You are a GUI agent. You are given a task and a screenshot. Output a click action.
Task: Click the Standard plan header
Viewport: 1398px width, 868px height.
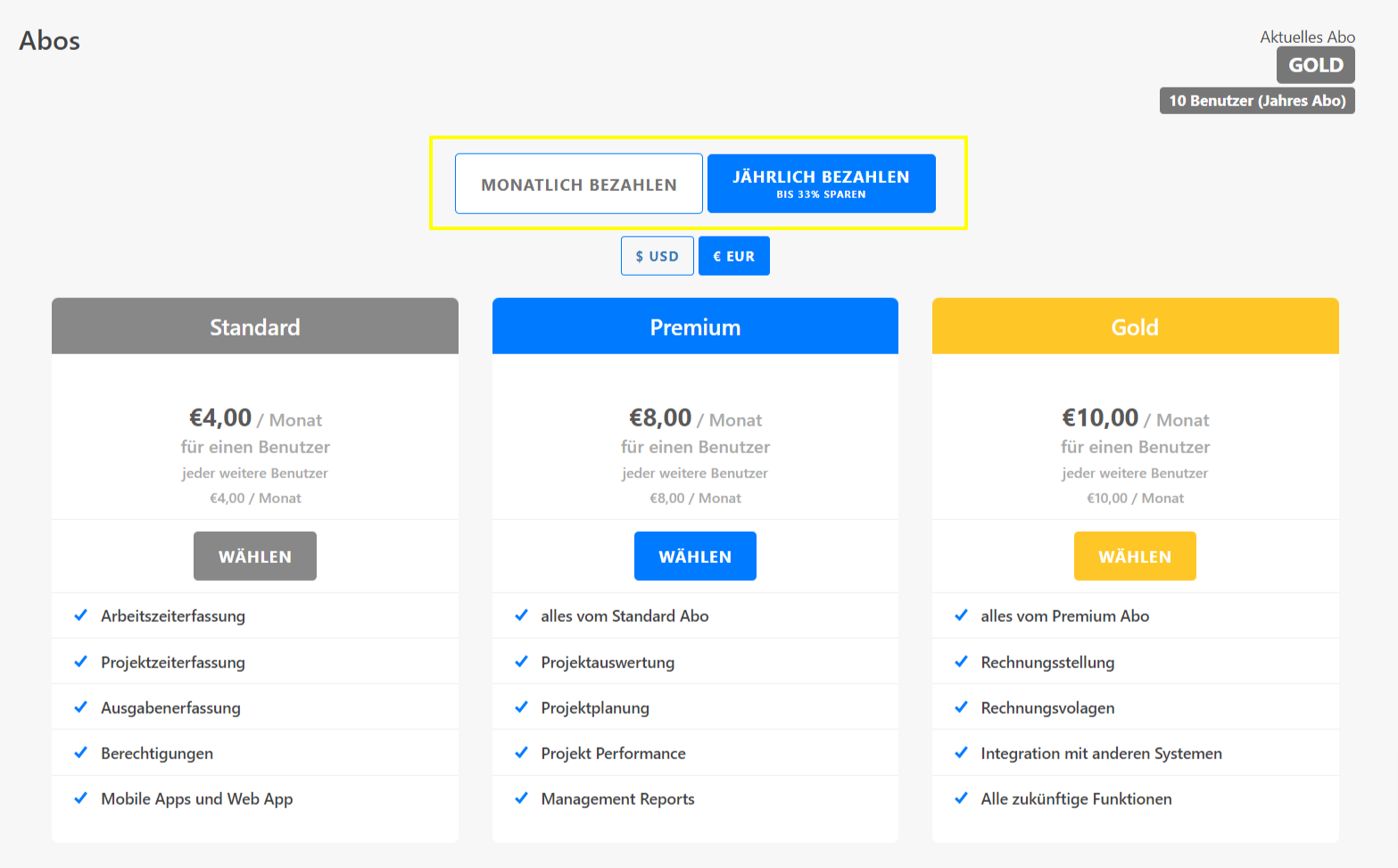click(x=254, y=327)
